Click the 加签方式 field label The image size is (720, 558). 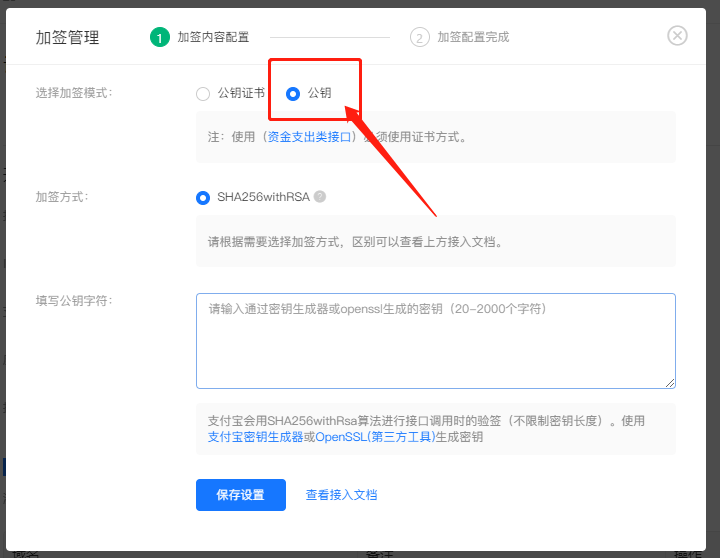(x=62, y=197)
